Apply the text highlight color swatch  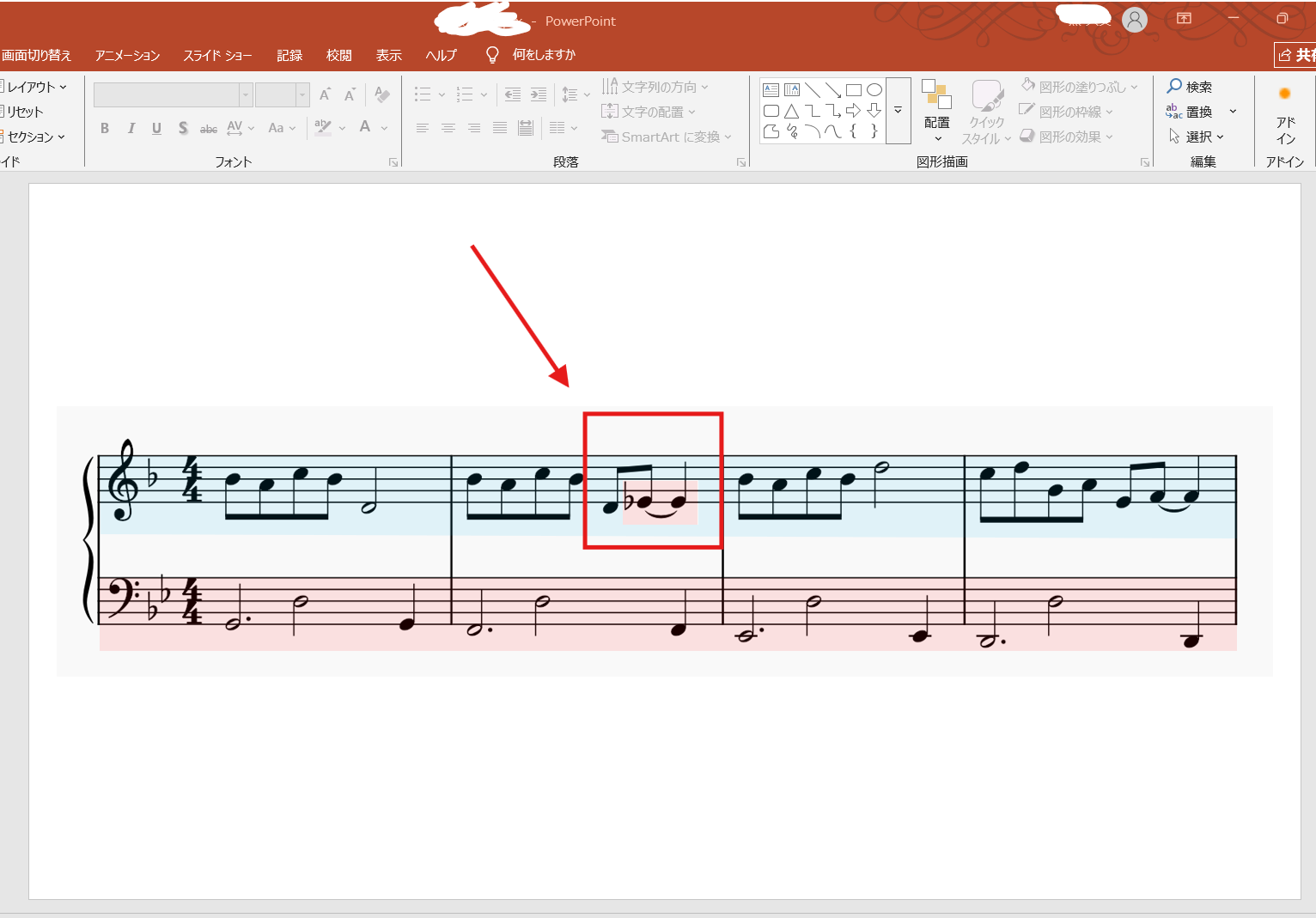(x=323, y=128)
